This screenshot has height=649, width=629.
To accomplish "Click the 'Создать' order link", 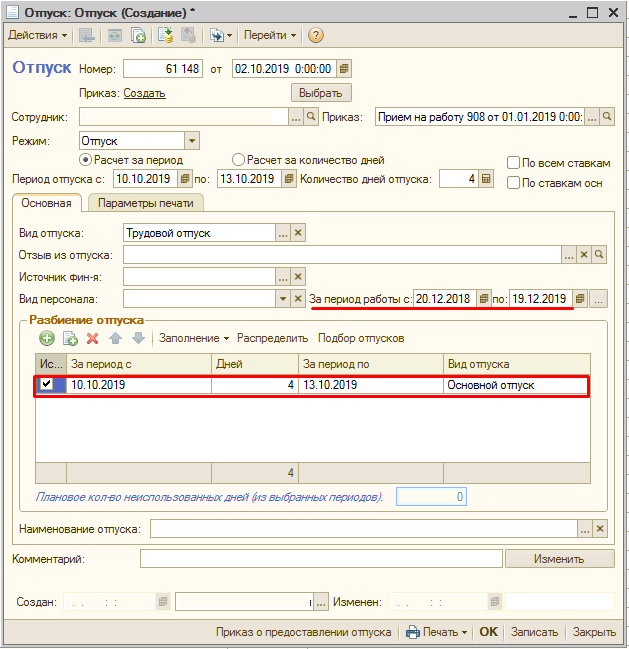I will (144, 93).
